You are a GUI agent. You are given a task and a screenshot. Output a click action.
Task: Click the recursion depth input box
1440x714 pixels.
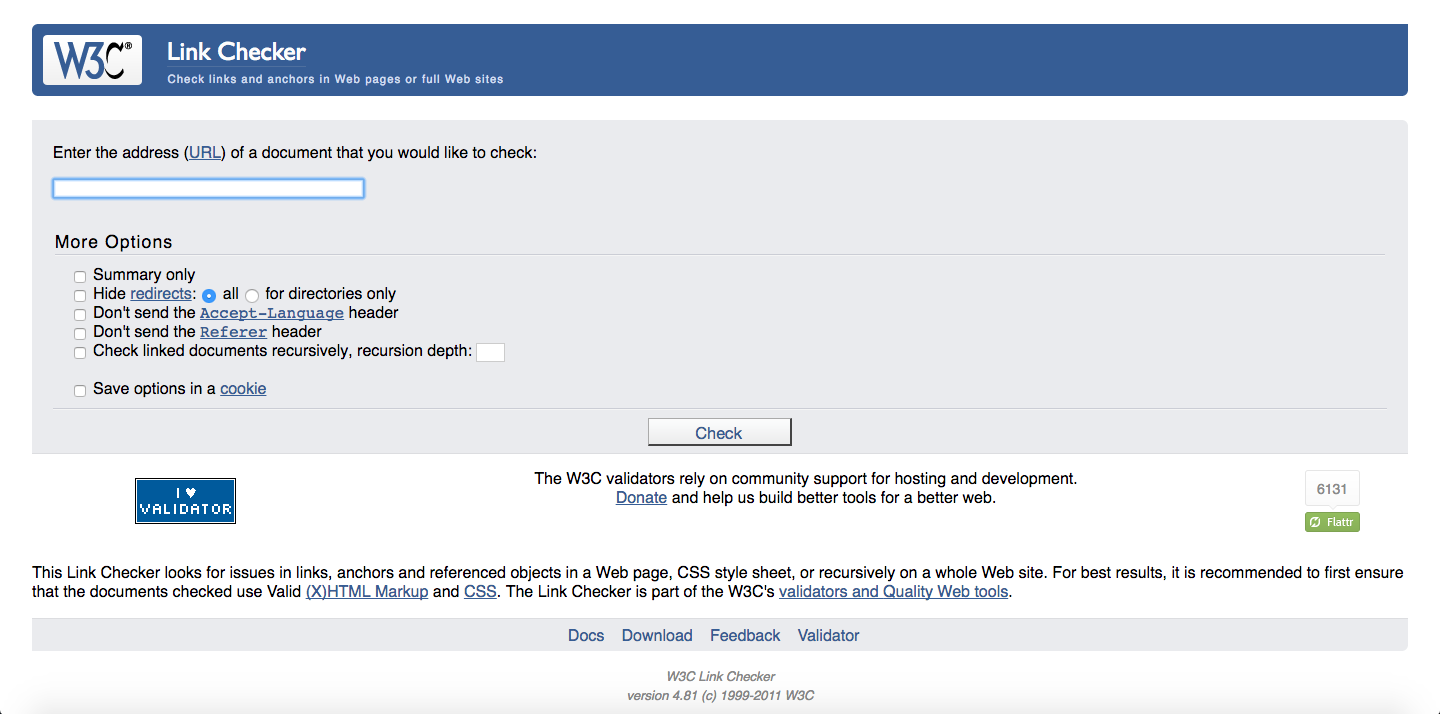coord(490,352)
